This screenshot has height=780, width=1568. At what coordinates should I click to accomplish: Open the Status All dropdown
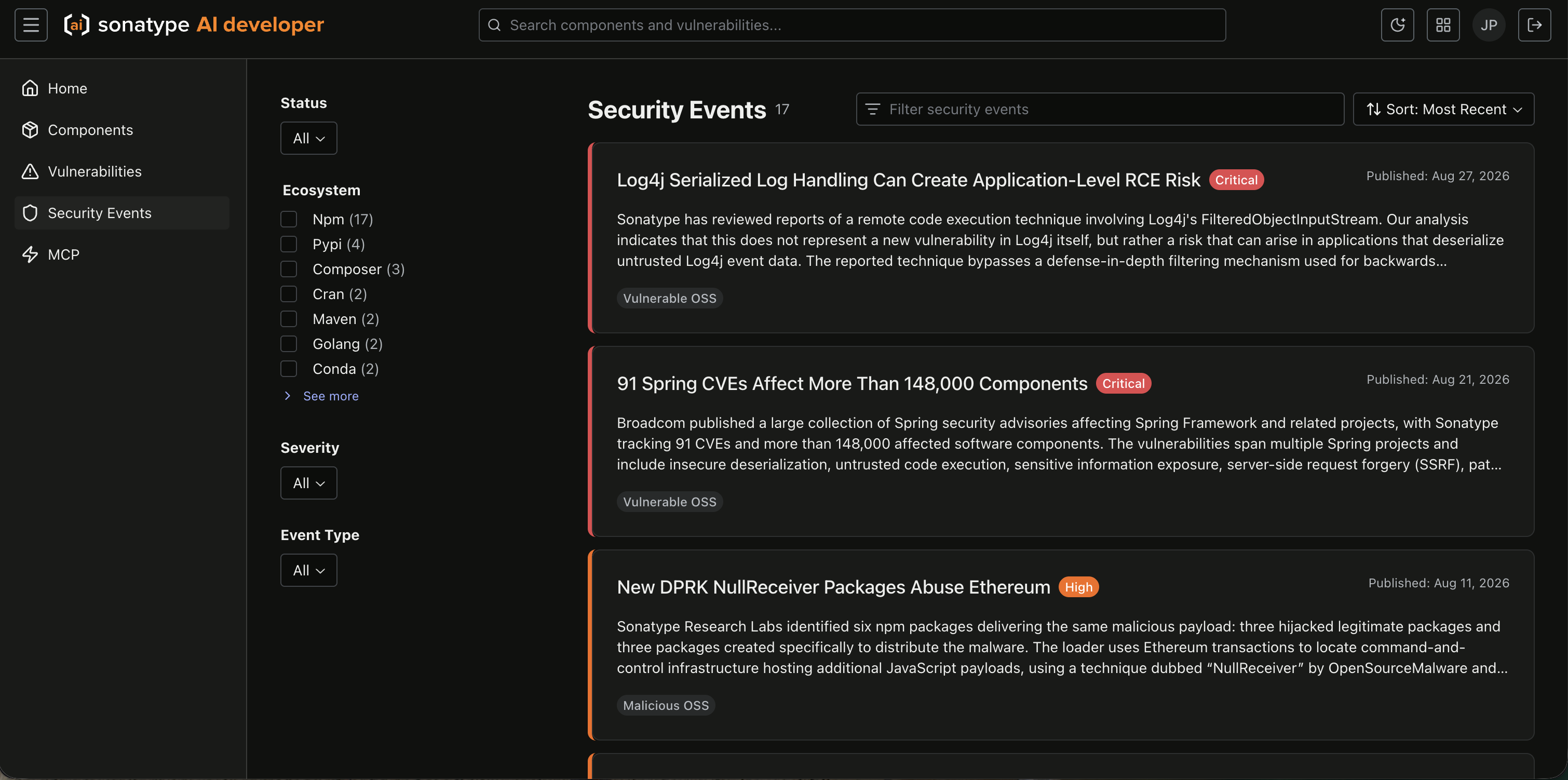click(308, 138)
